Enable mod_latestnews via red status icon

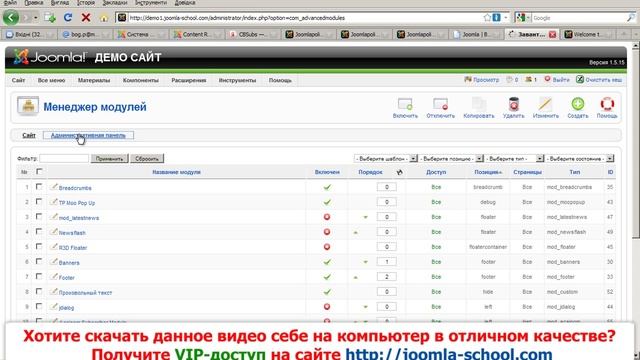pos(327,217)
